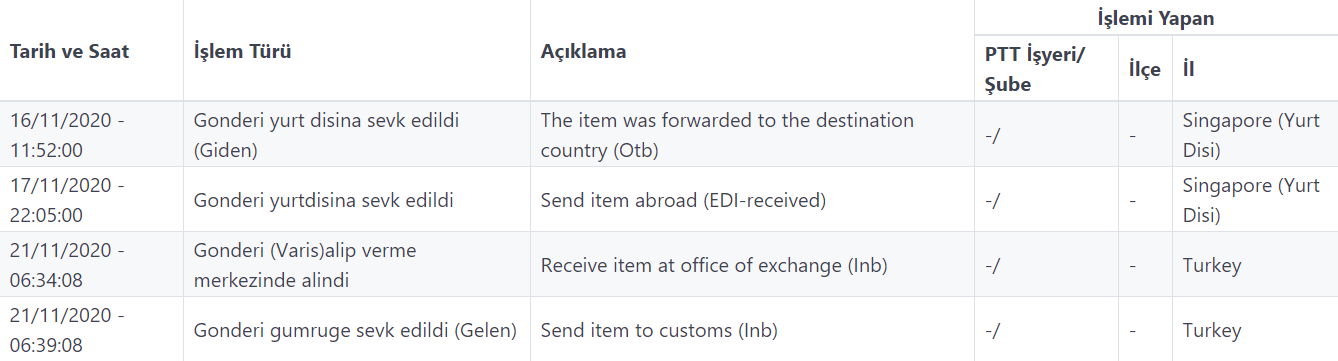Select the 17/11/2020 - 22:05:00 date cell
1338x361 pixels.
68,200
